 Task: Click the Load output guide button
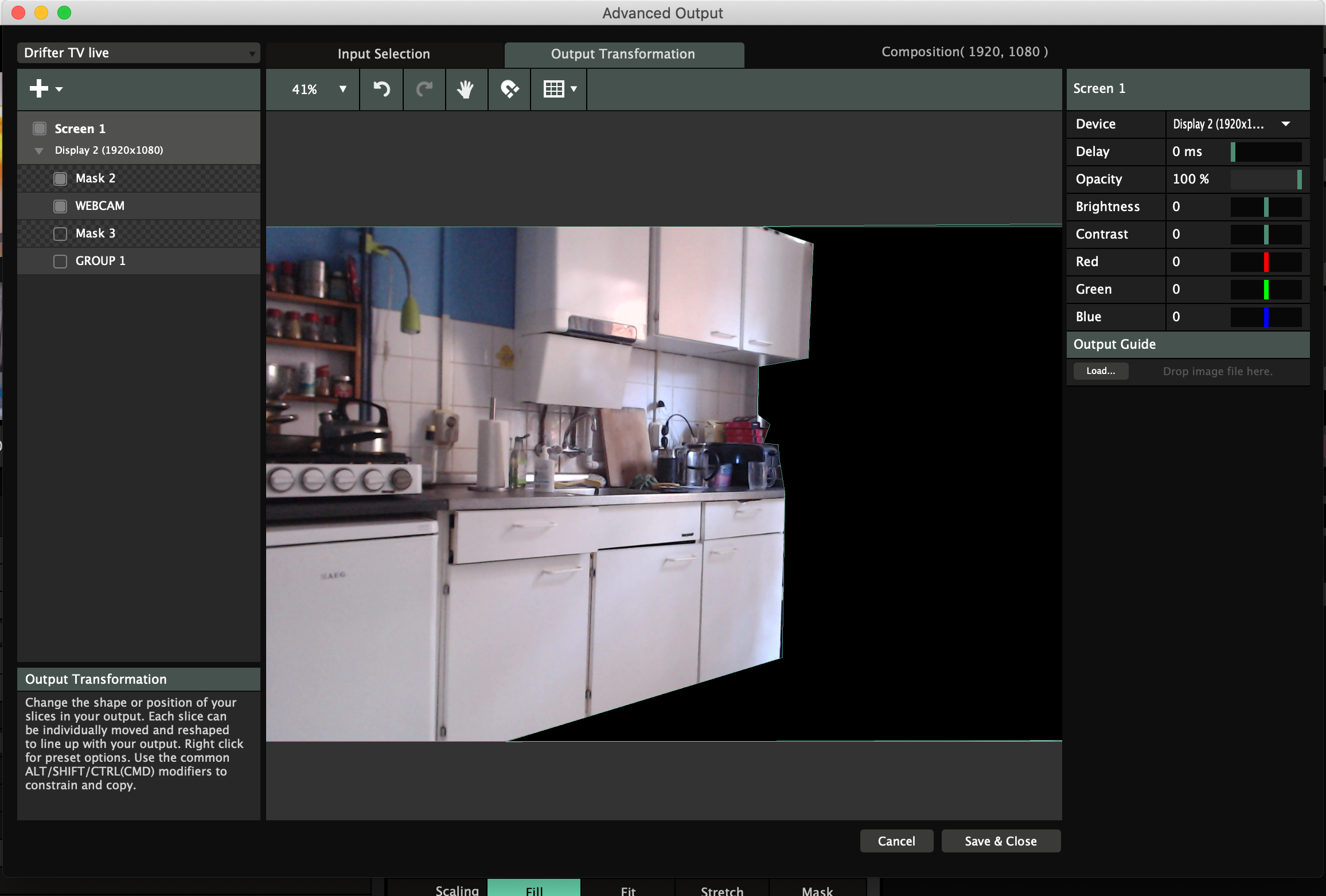tap(1100, 371)
